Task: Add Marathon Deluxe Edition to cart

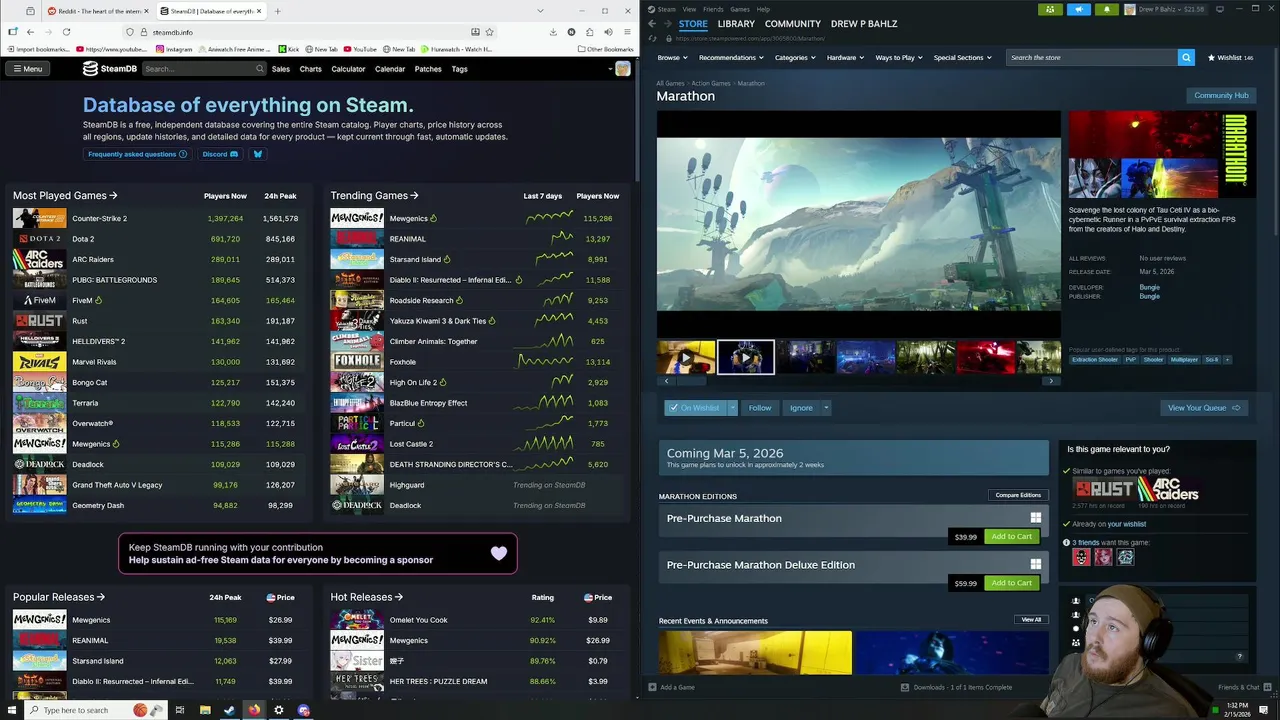Action: click(1011, 583)
